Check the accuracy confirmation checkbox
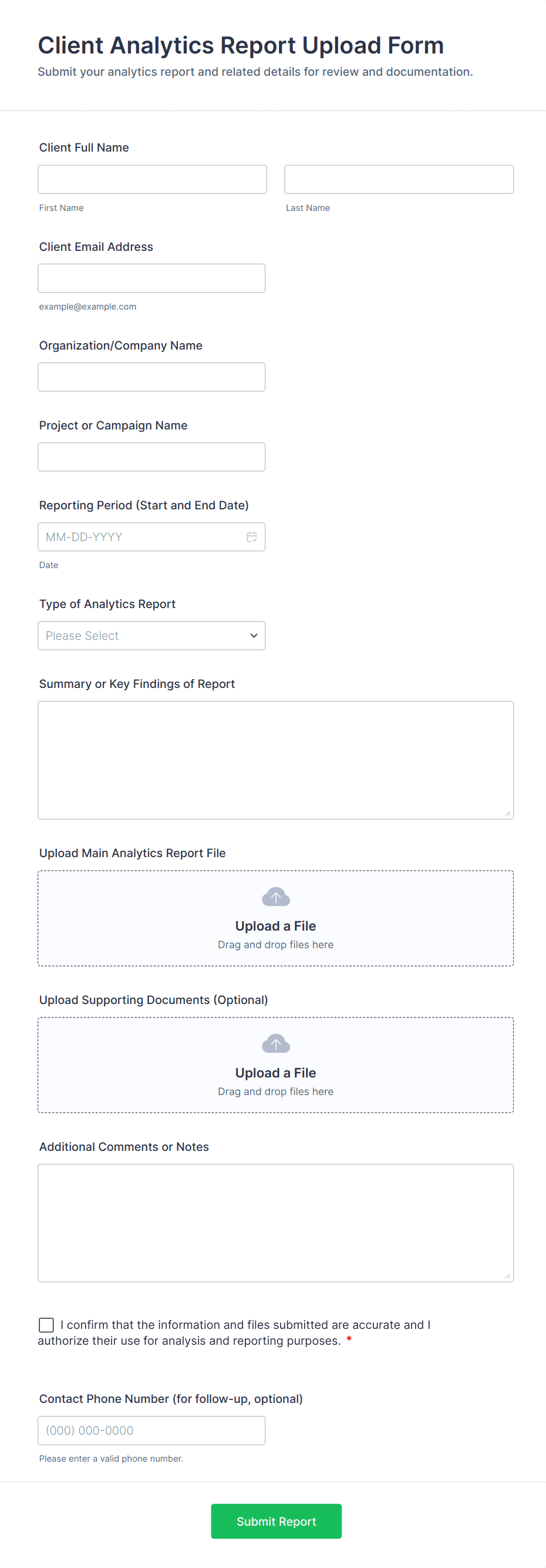Viewport: 546px width, 1568px height. (x=46, y=1325)
